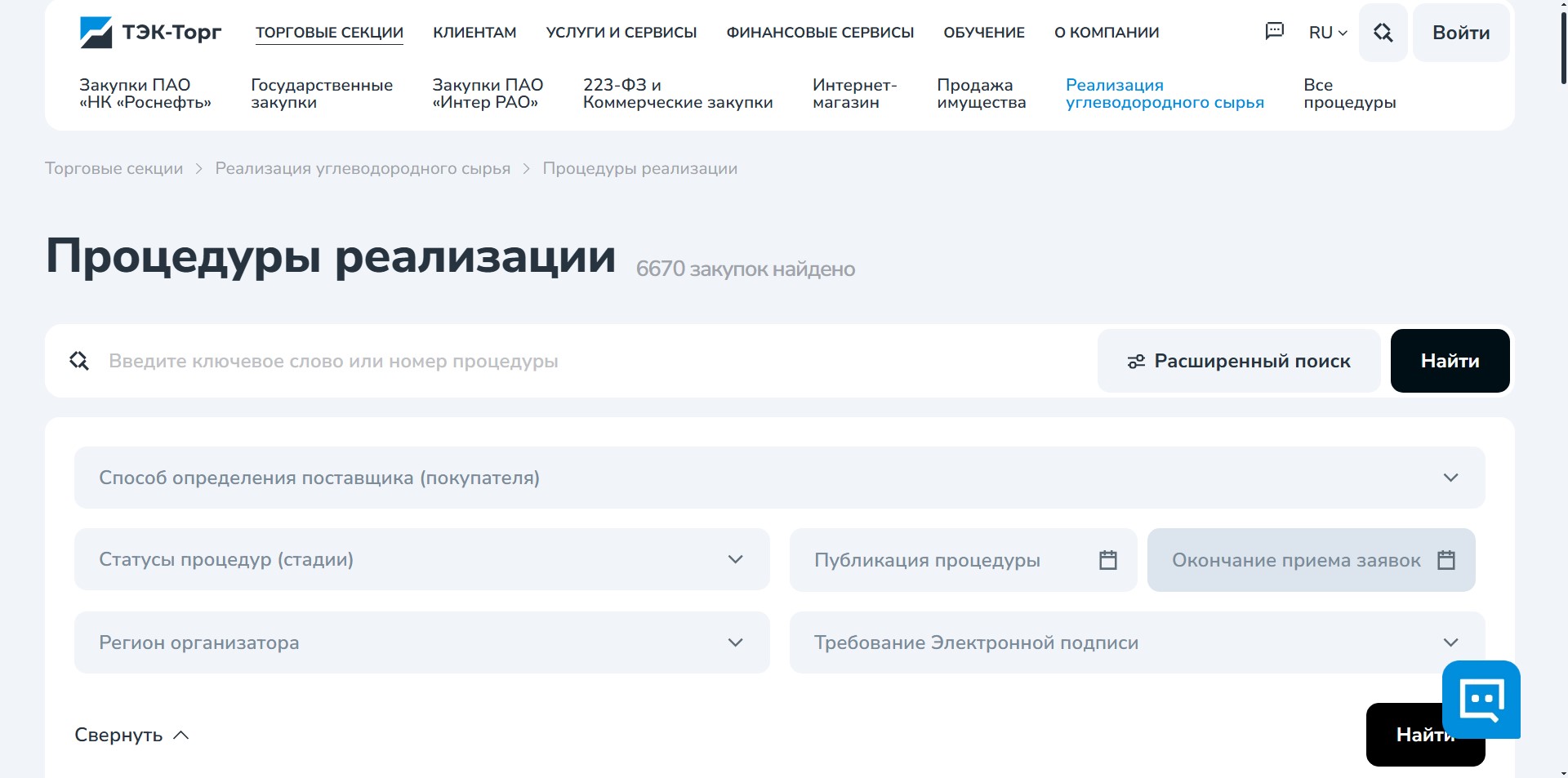Viewport: 1568px width, 778px height.
Task: Open ОБУЧЕНИЕ menu
Action: click(984, 33)
